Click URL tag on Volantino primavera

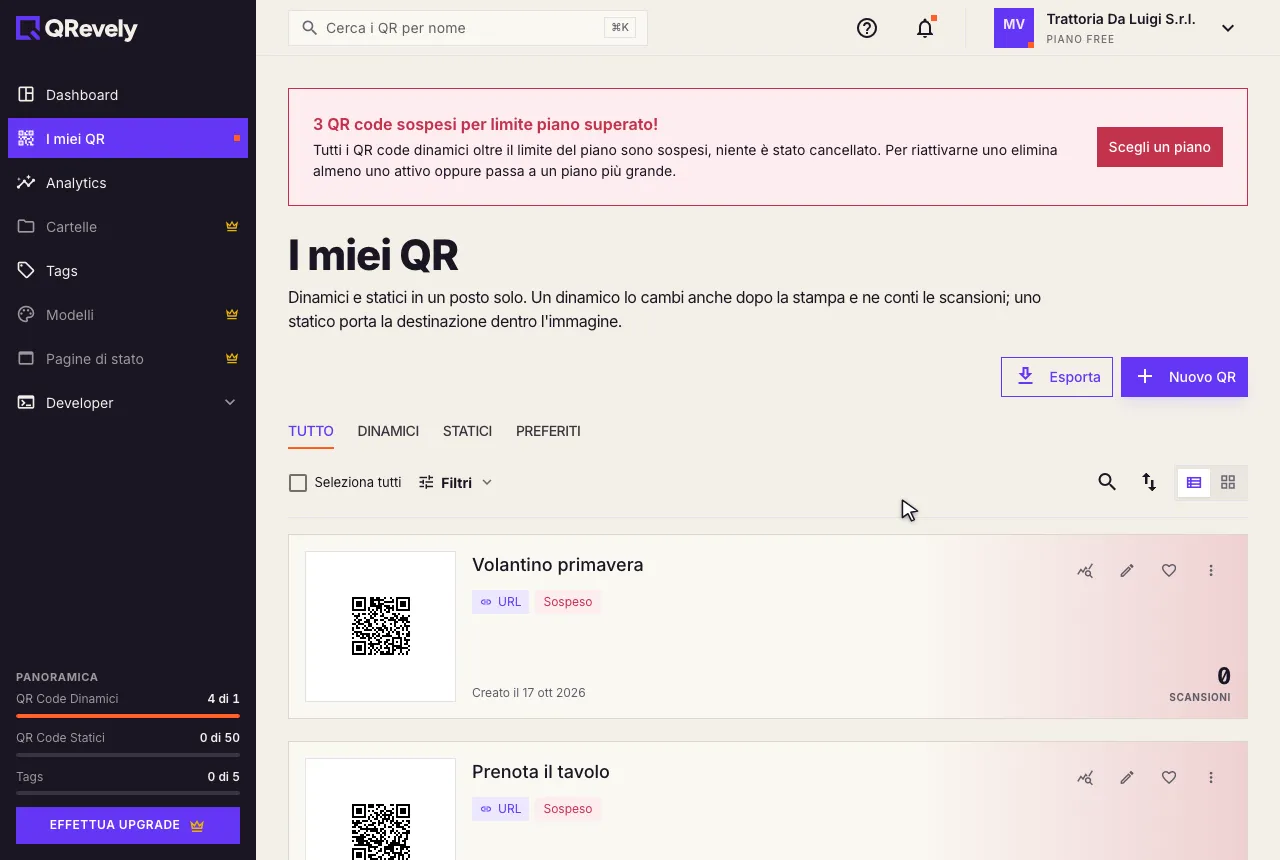coord(500,602)
